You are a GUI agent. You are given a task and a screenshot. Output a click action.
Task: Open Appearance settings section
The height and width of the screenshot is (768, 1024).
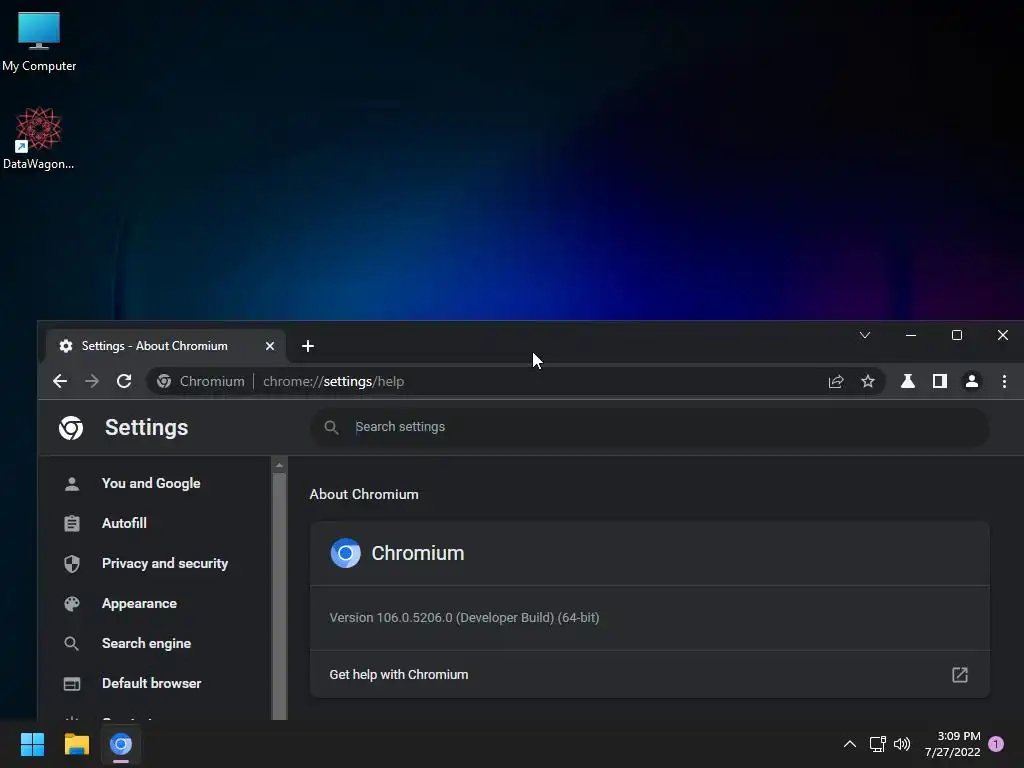[139, 603]
